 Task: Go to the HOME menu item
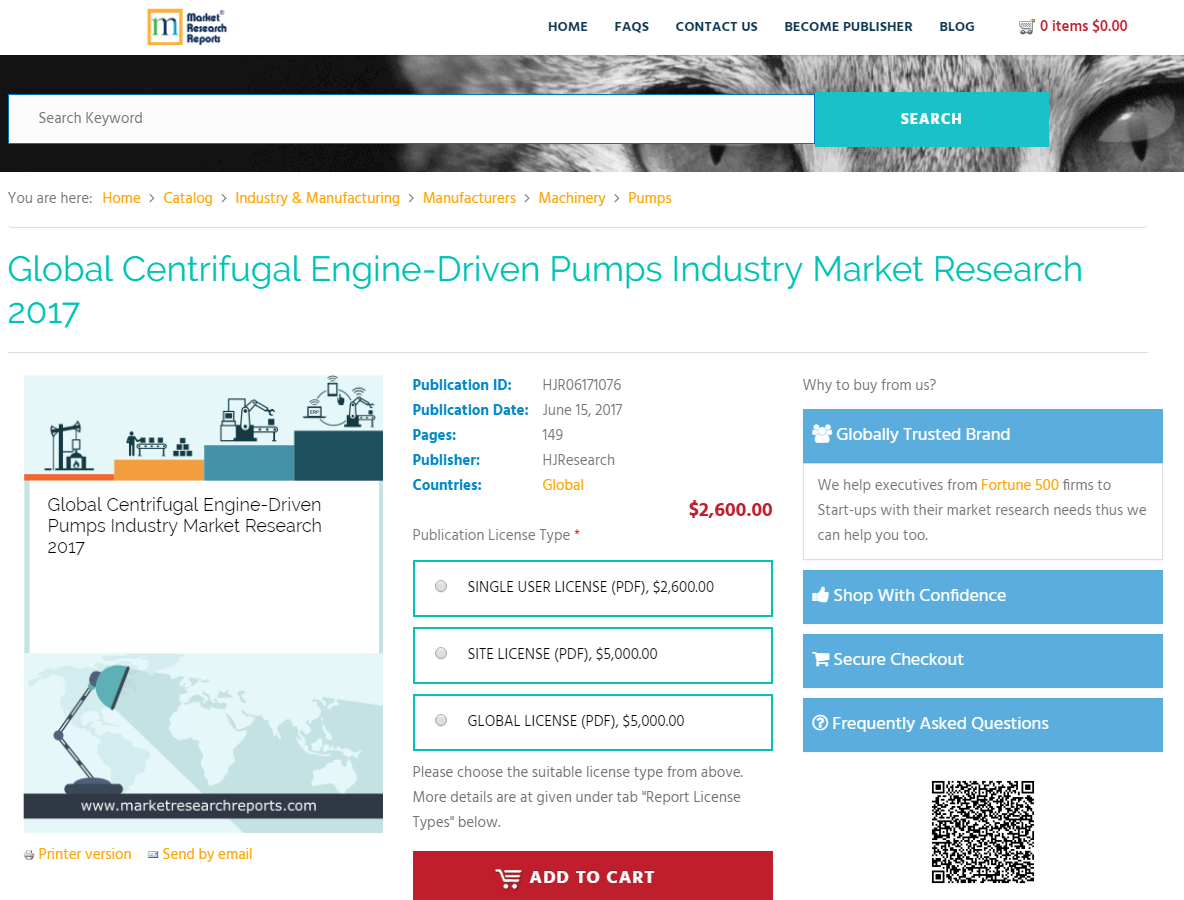tap(568, 26)
